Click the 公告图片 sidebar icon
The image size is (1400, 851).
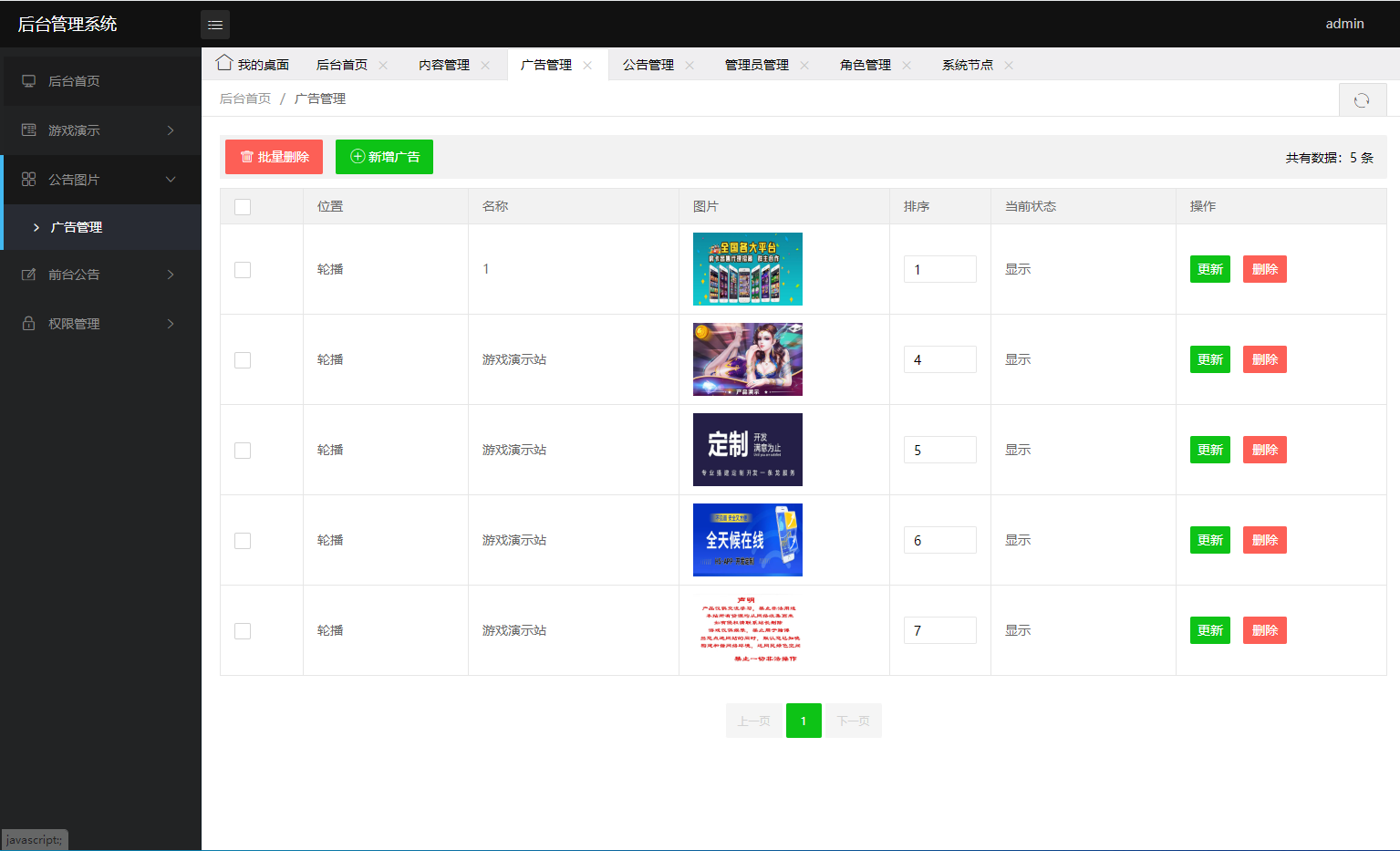pyautogui.click(x=28, y=179)
